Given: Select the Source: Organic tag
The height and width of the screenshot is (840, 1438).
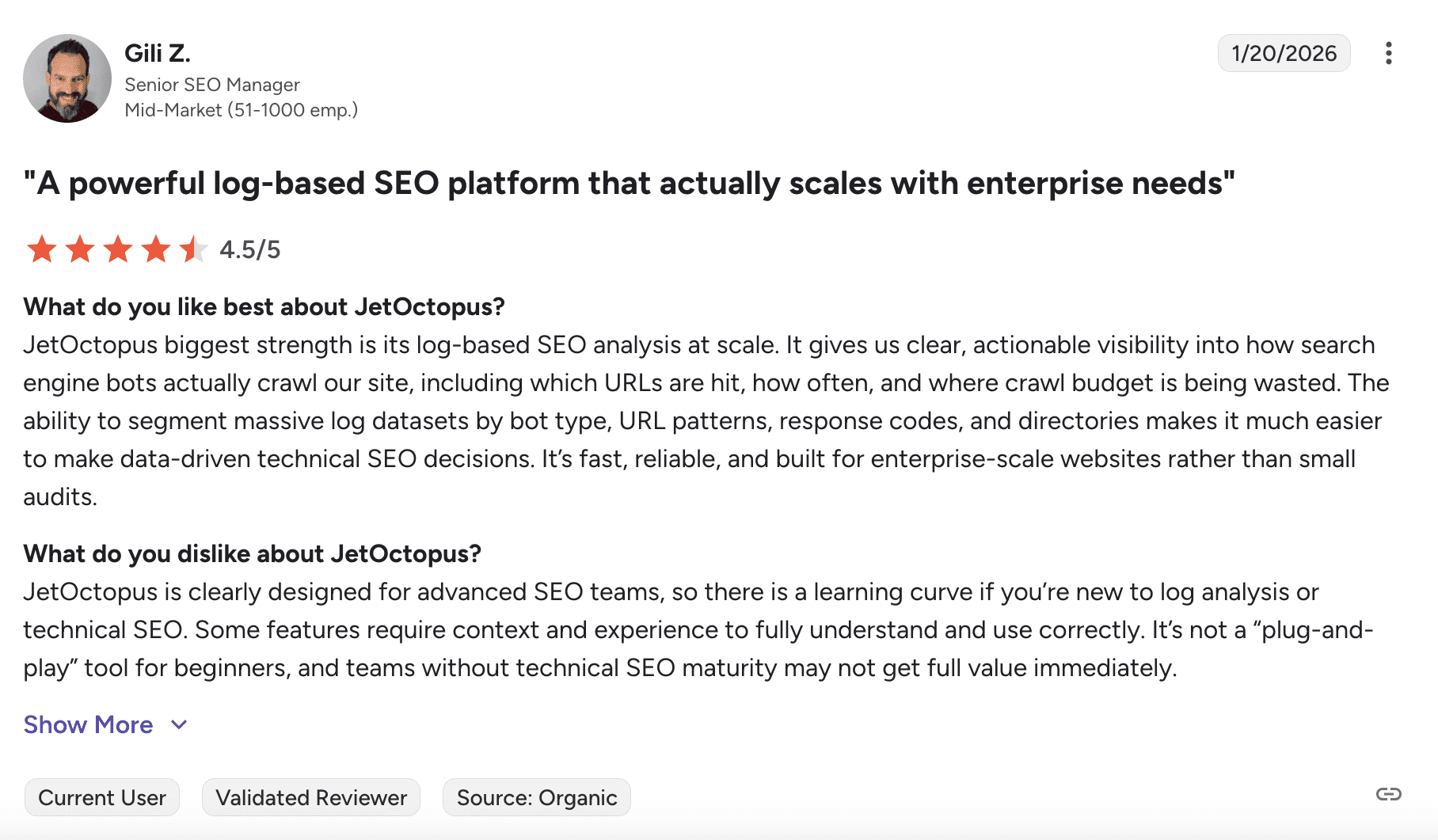Looking at the screenshot, I should pos(537,797).
